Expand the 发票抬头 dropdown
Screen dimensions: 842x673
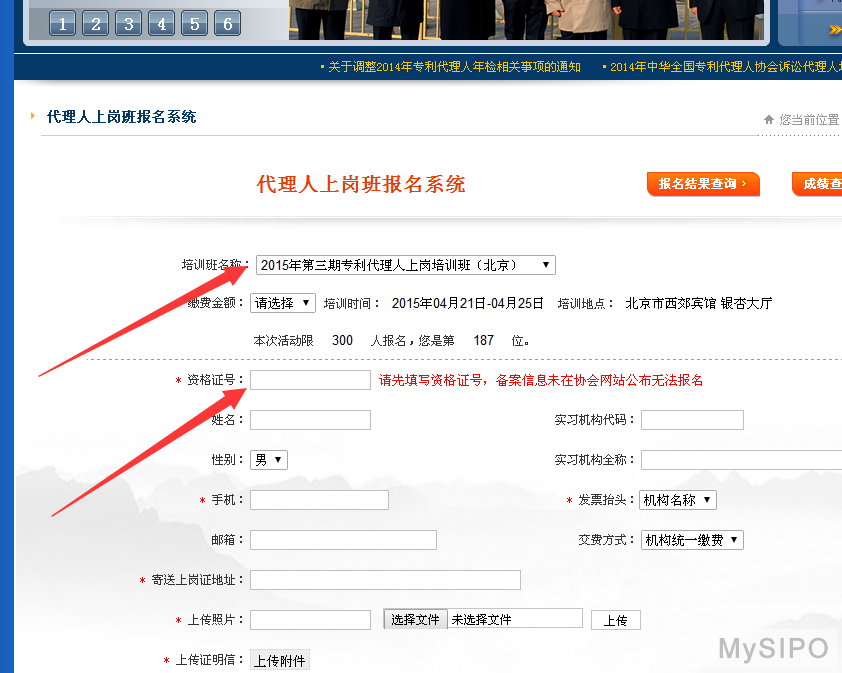click(x=678, y=500)
